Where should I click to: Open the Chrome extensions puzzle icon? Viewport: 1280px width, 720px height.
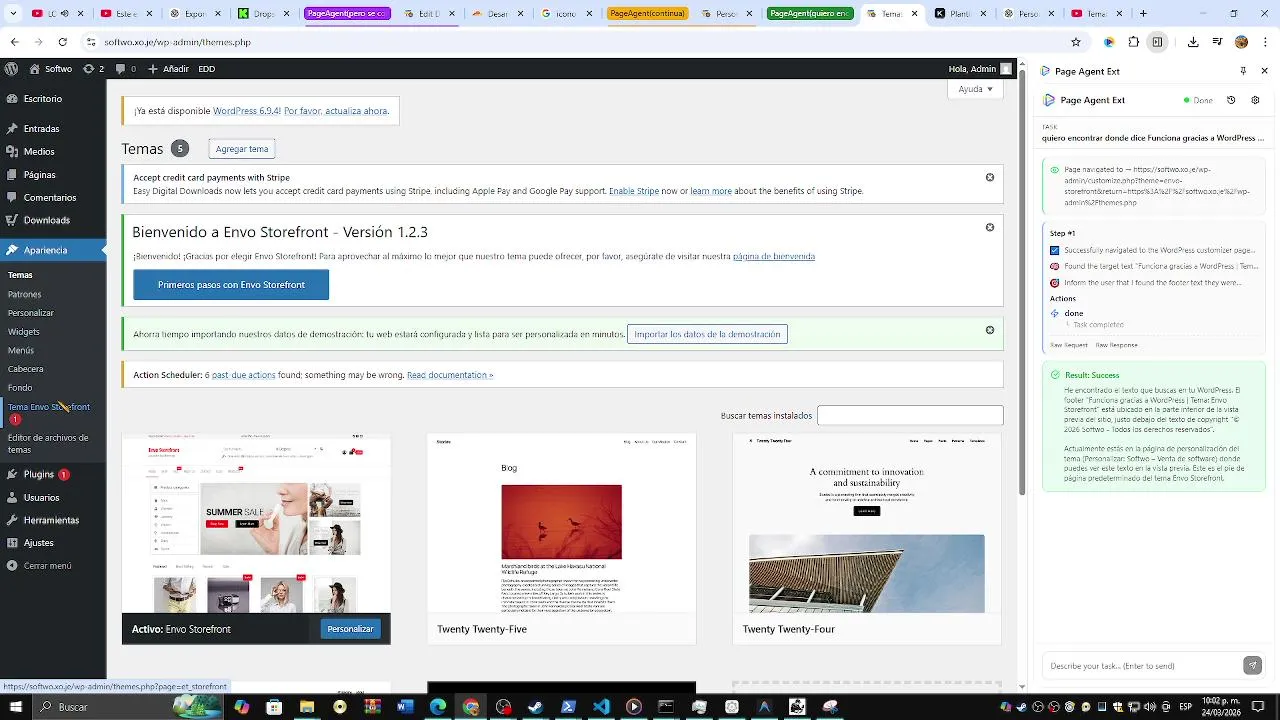pos(1133,42)
